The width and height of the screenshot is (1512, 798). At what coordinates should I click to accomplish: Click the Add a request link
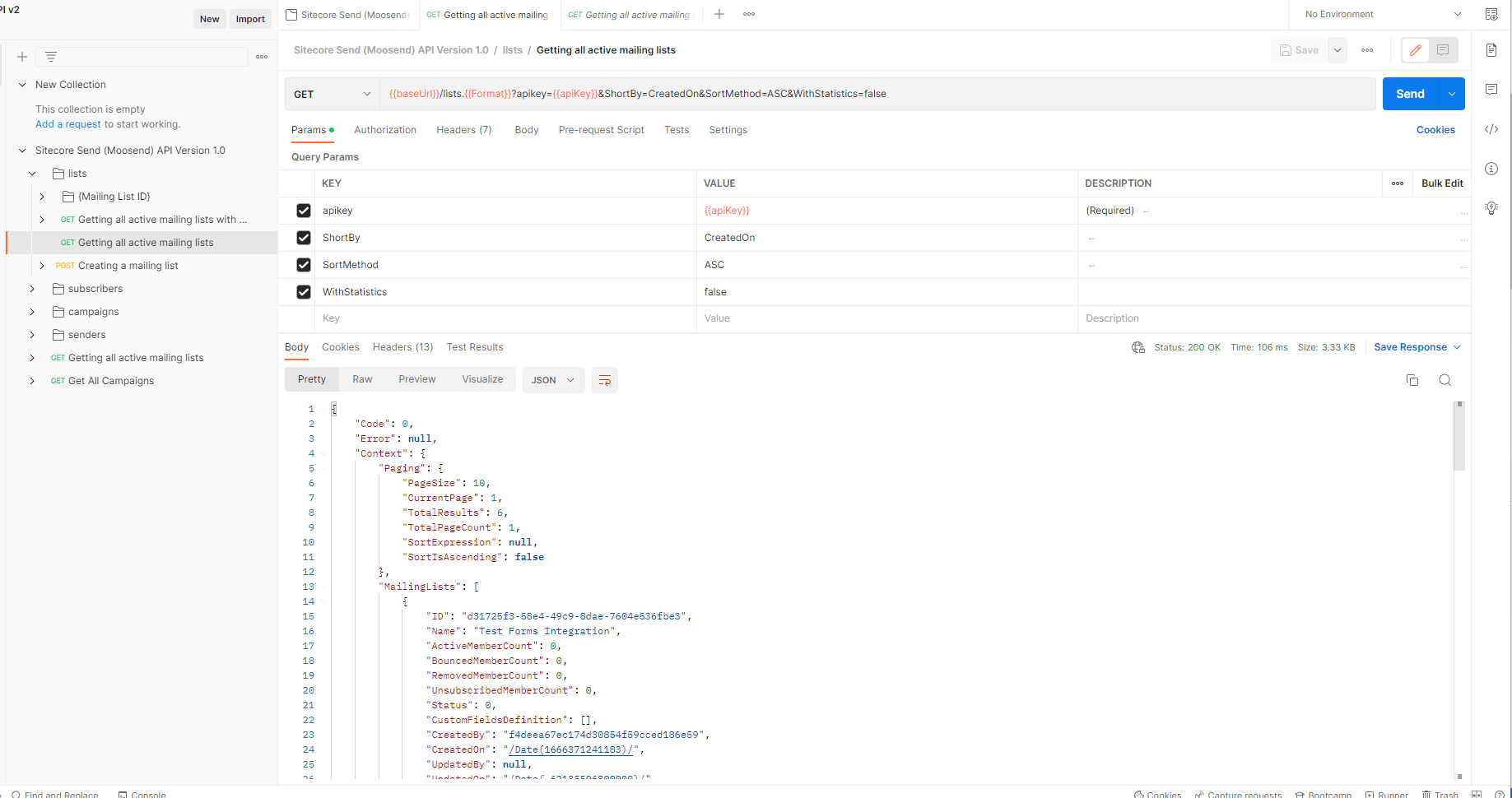click(68, 124)
